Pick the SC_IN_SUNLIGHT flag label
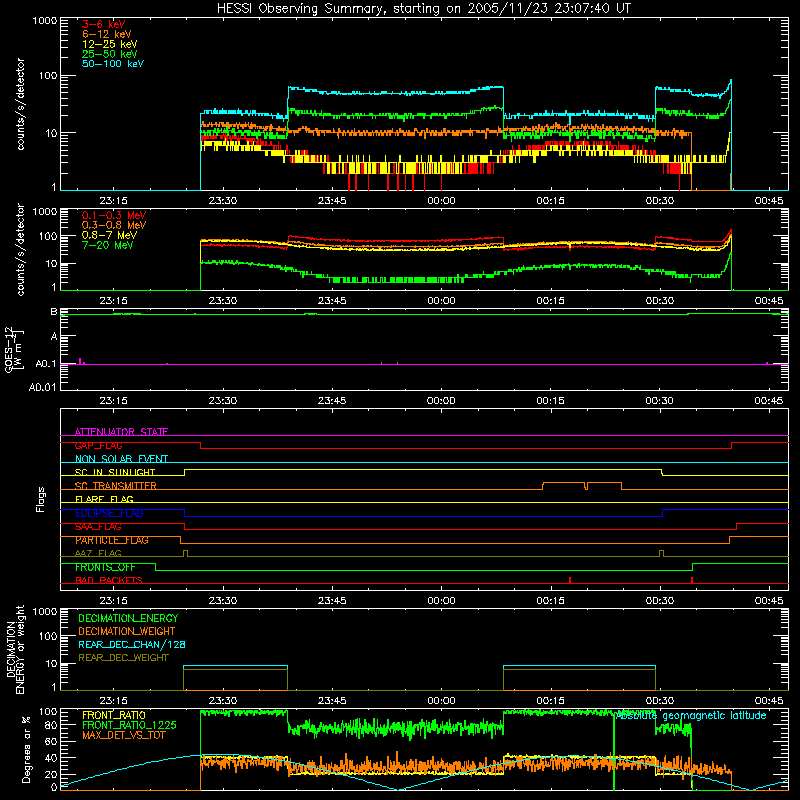 (115, 472)
